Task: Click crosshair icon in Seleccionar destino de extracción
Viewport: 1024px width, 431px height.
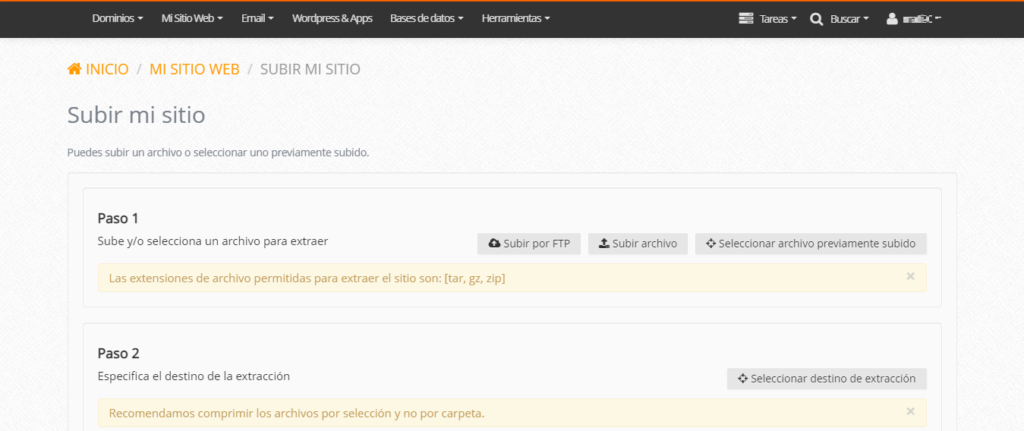Action: pos(743,379)
